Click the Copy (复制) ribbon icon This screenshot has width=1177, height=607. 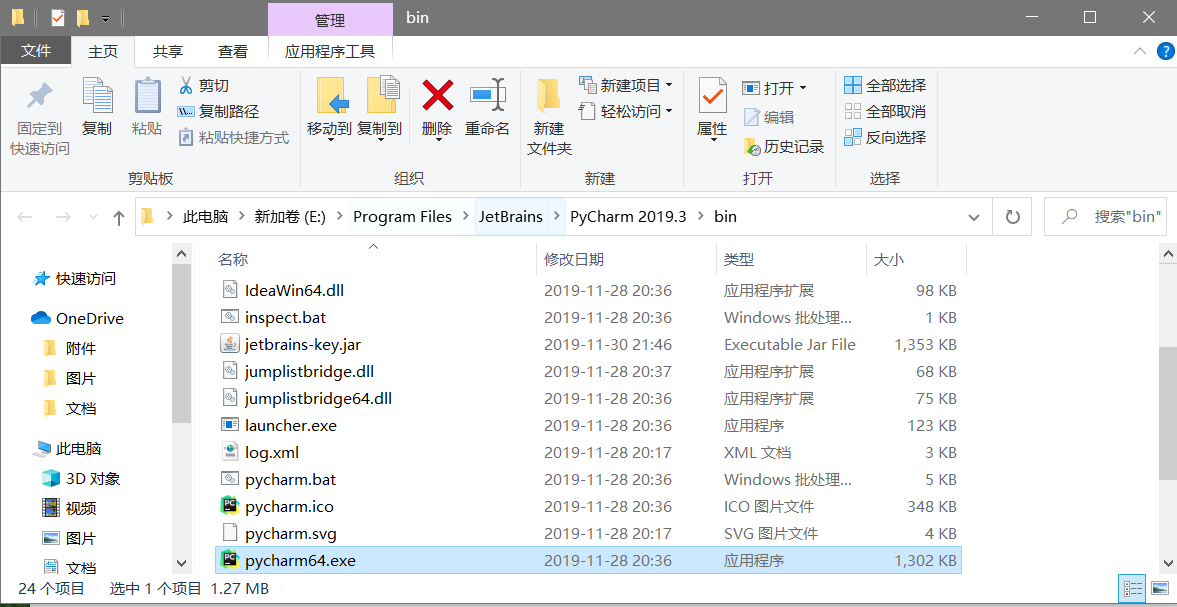[97, 96]
